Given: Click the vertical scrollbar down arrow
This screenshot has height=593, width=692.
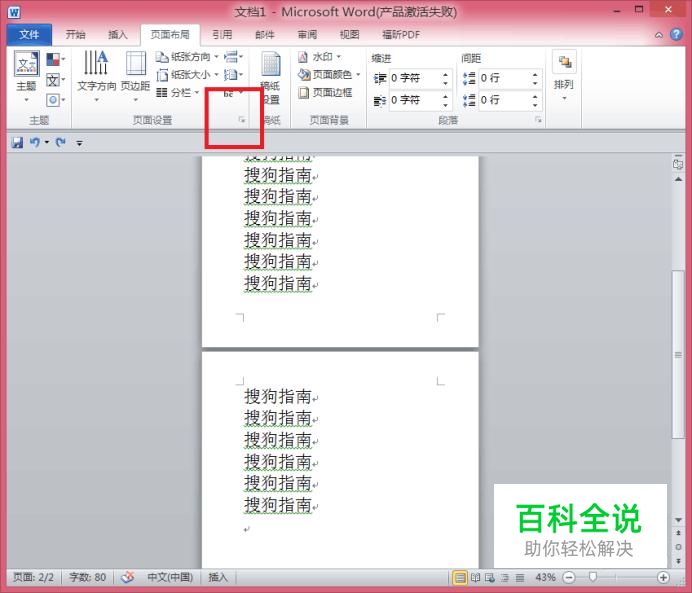Looking at the screenshot, I should pos(678,520).
